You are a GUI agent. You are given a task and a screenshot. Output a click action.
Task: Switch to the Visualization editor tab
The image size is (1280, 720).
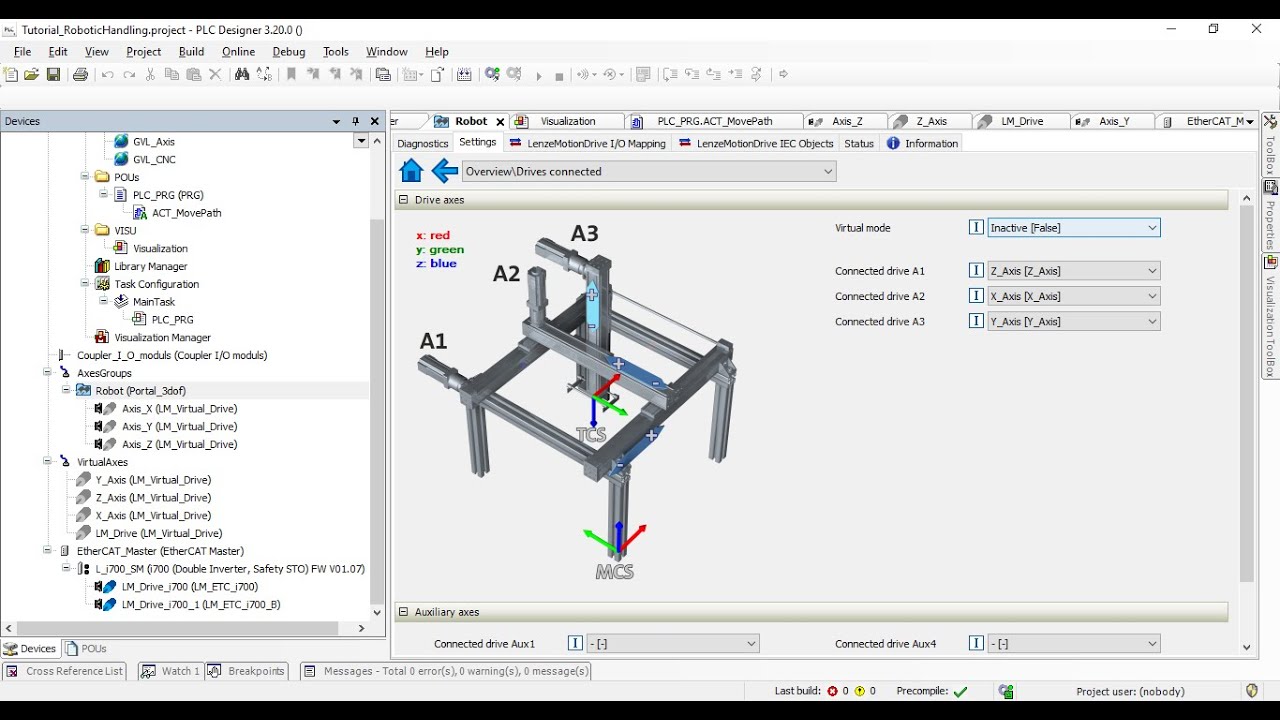(x=568, y=122)
